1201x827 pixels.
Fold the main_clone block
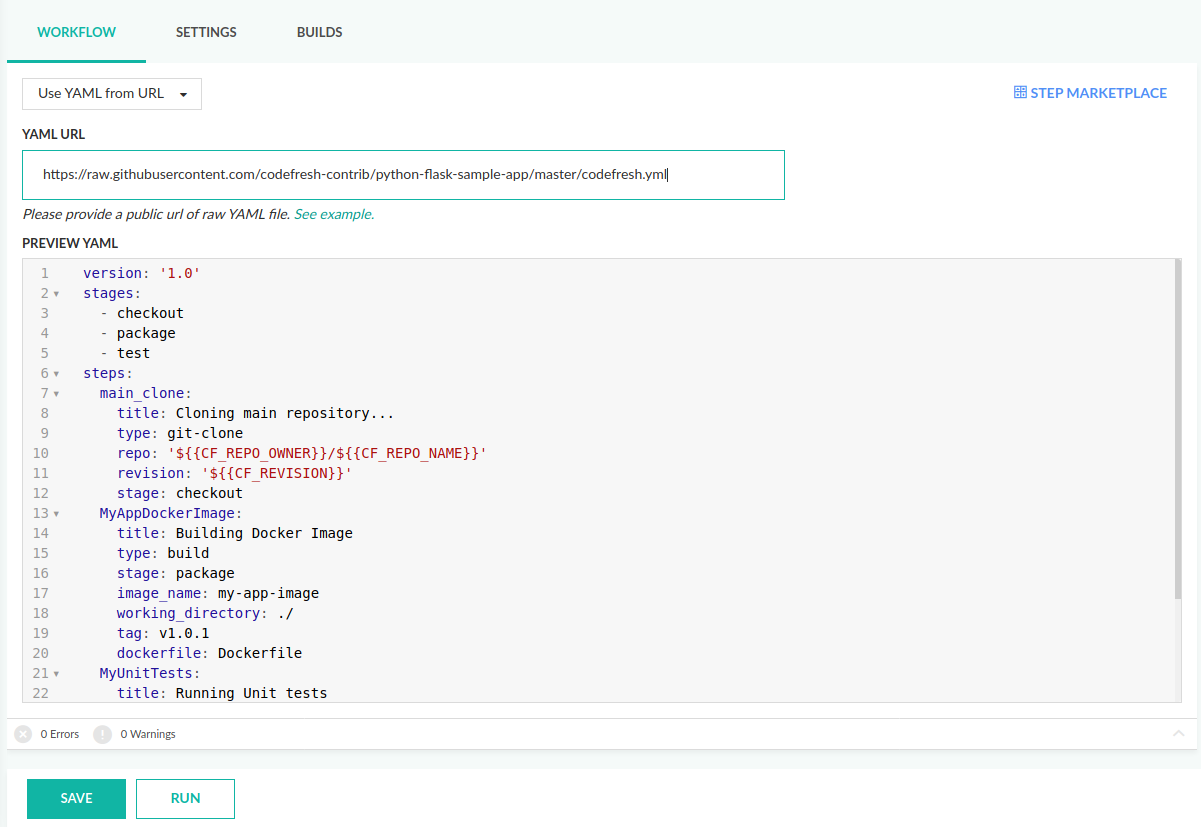pyautogui.click(x=56, y=394)
